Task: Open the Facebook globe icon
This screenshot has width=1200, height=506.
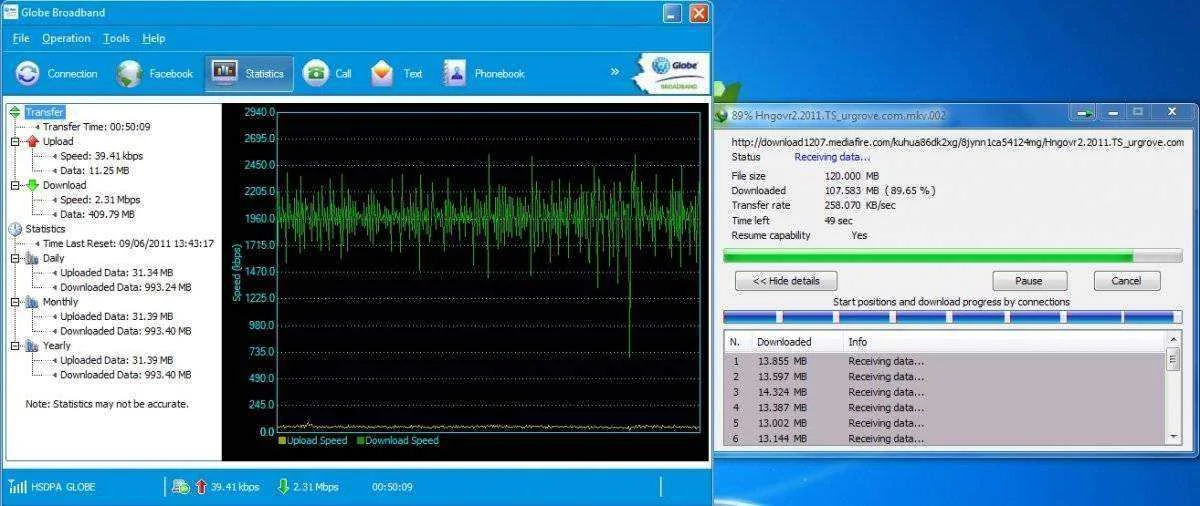Action: 129,73
